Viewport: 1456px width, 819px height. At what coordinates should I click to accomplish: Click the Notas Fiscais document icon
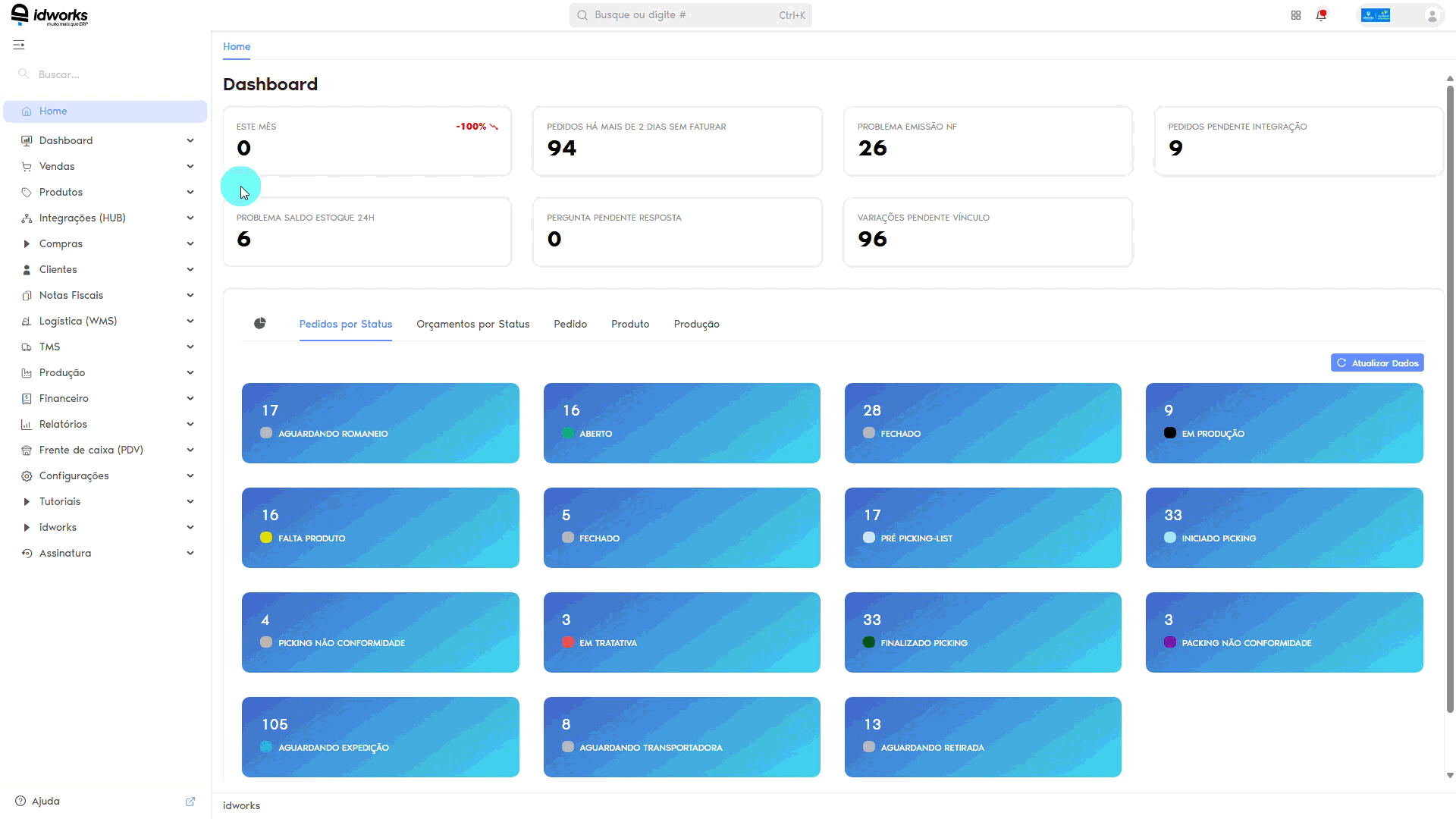click(x=27, y=296)
